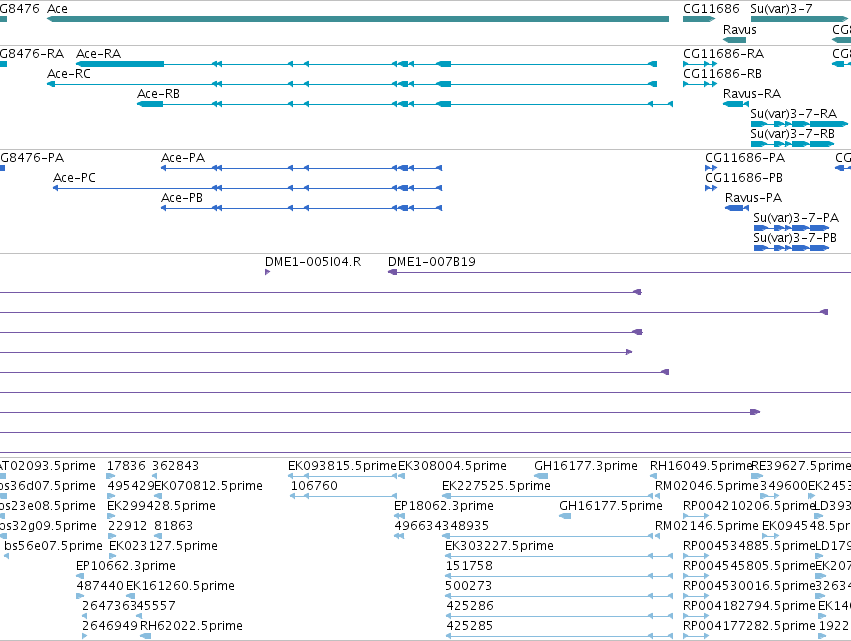The image size is (851, 641).
Task: Click EST 362843
Action: [157, 476]
